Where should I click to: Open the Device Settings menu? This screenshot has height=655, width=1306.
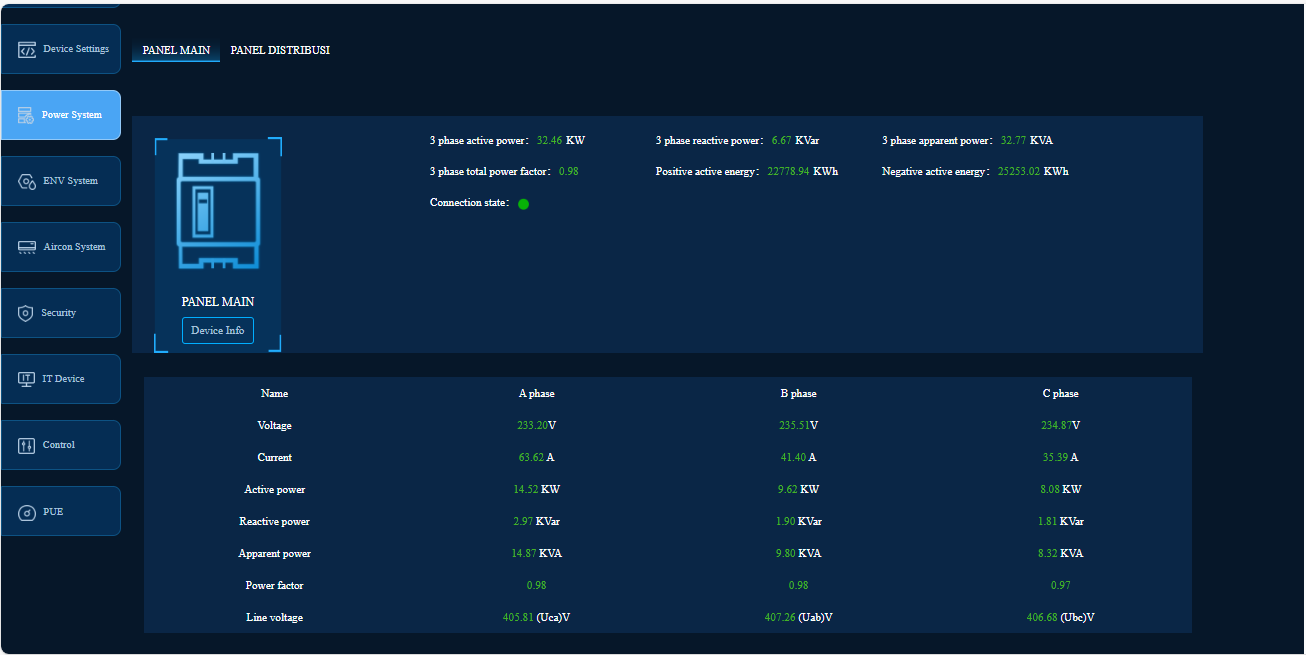(x=61, y=49)
